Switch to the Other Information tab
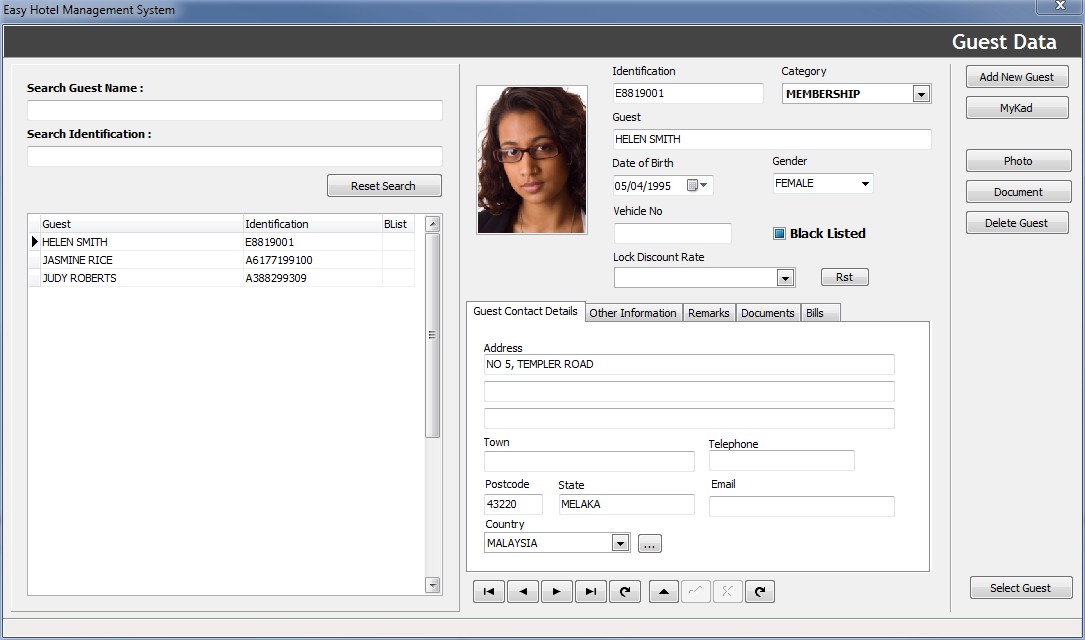The width and height of the screenshot is (1085, 640). [633, 313]
